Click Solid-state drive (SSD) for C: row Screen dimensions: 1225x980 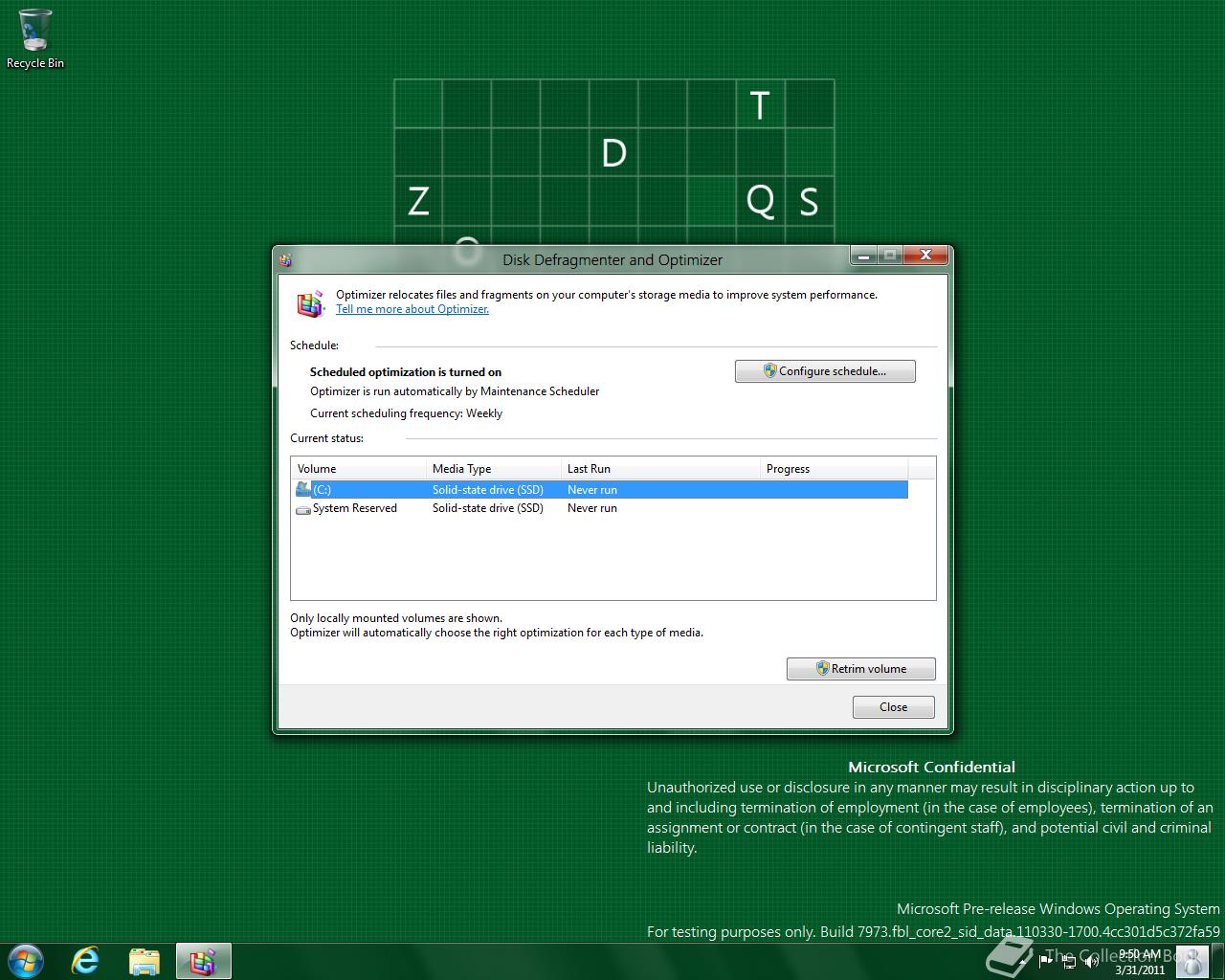488,490
